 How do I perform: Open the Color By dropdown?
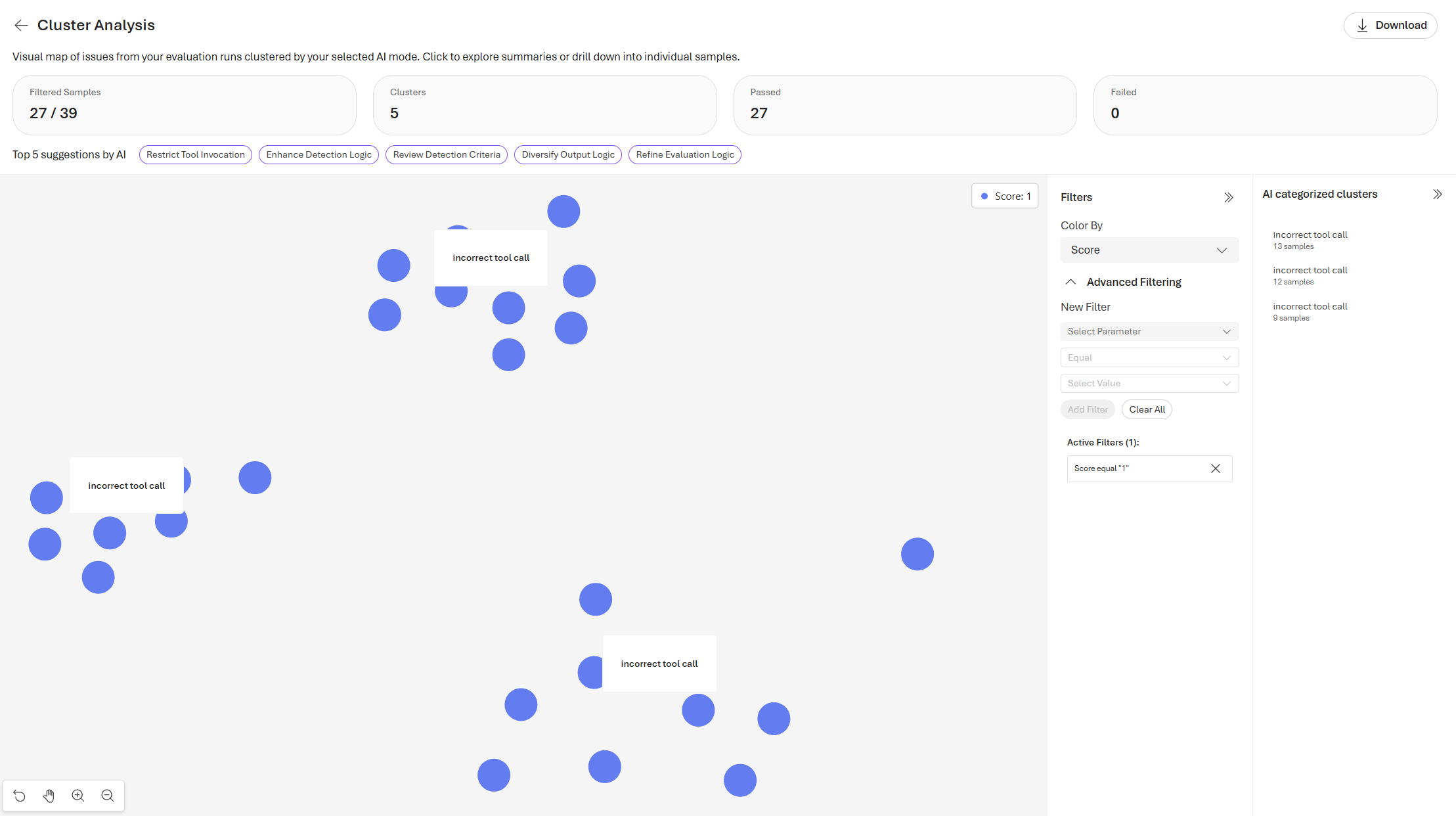pyautogui.click(x=1149, y=250)
